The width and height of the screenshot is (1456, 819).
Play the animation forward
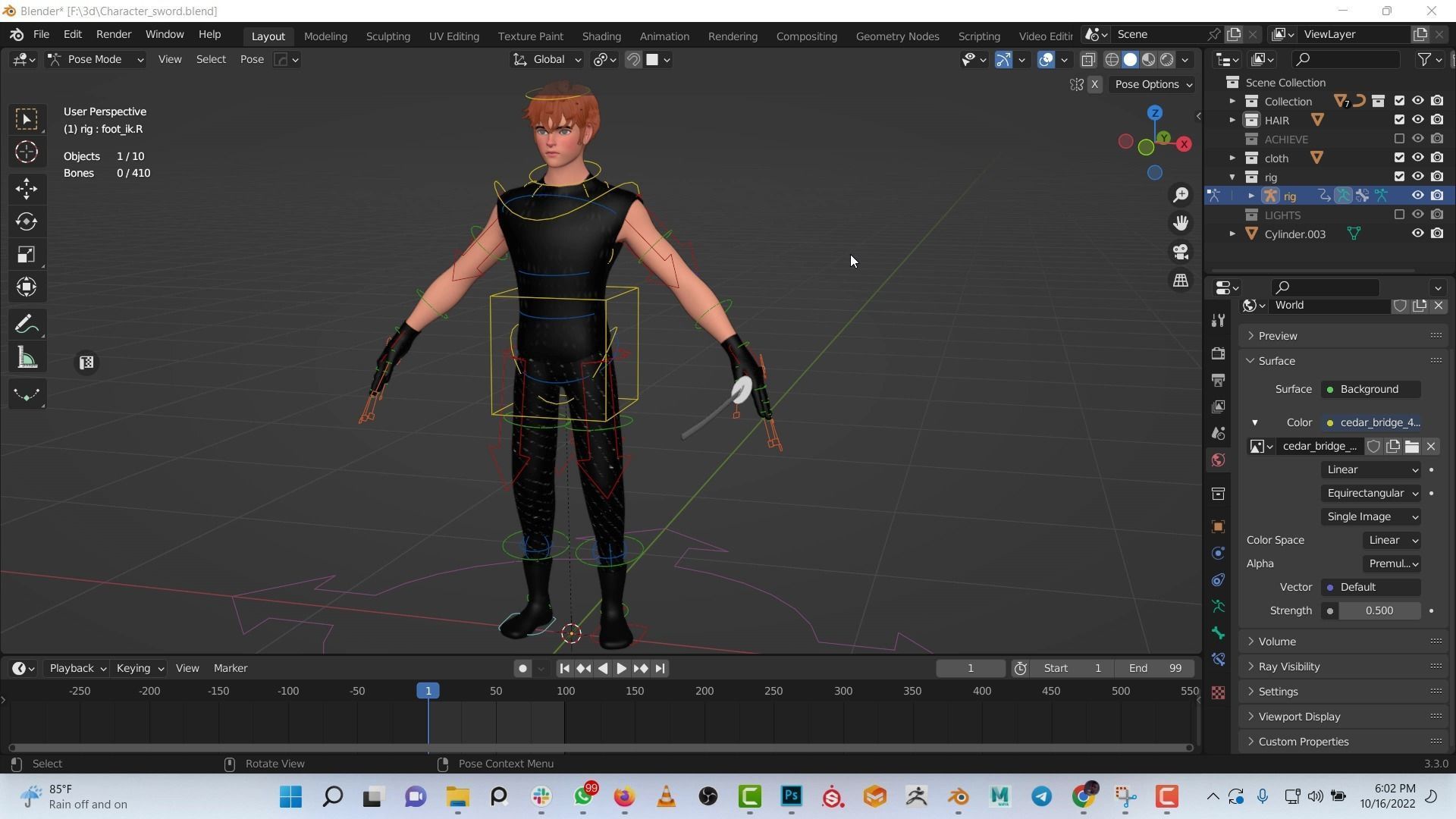coord(621,669)
